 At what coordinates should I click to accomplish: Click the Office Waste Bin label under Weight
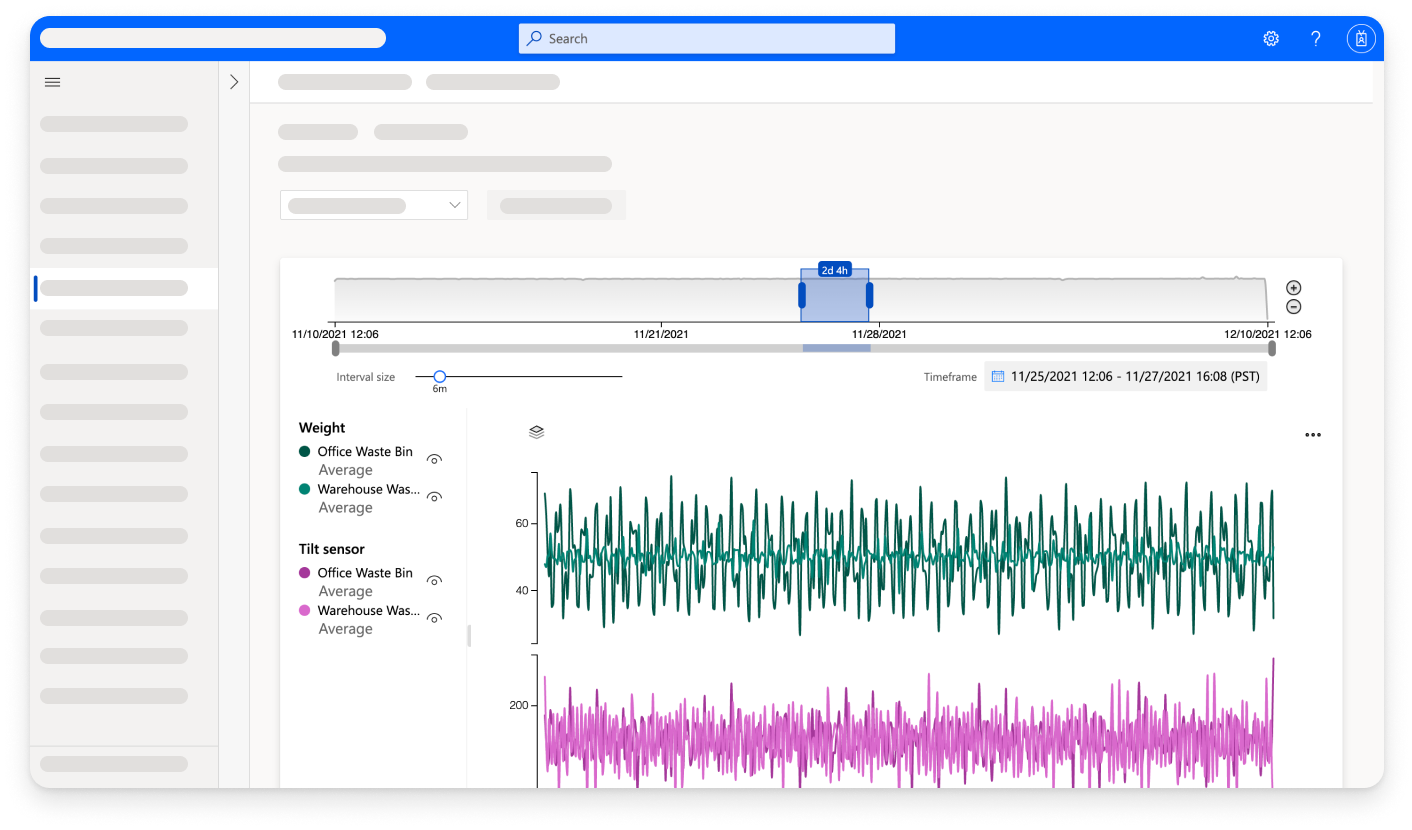click(x=364, y=451)
